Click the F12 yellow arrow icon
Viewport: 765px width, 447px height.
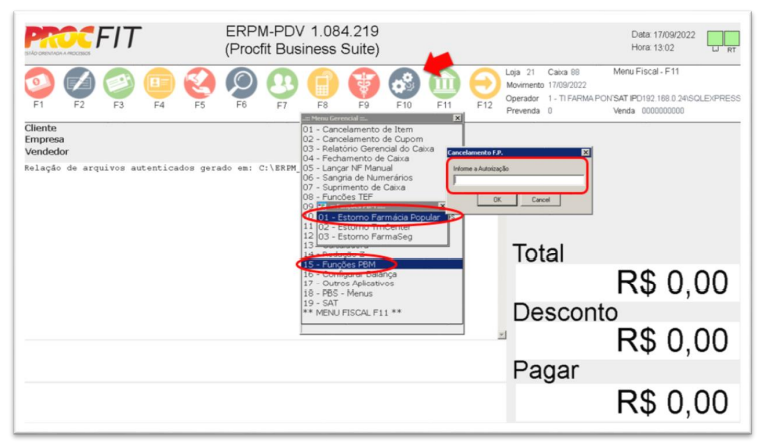(484, 83)
